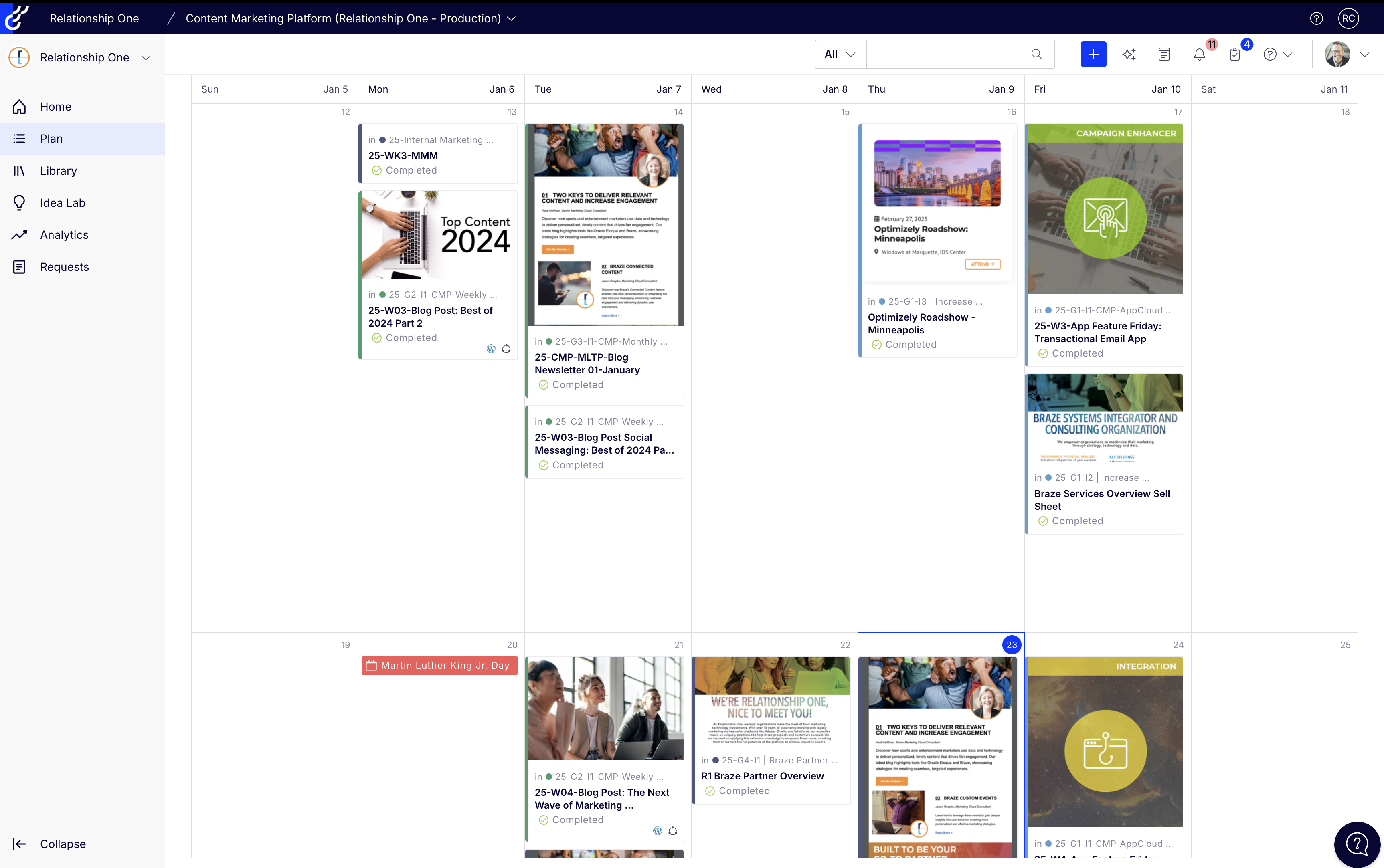Open the Analytics section
Image resolution: width=1384 pixels, height=868 pixels.
[x=64, y=234]
